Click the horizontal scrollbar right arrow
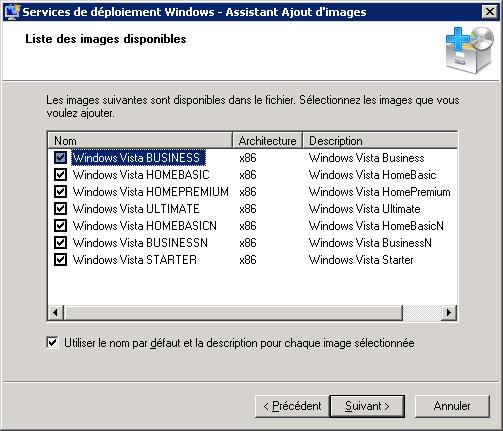This screenshot has width=503, height=431. click(449, 313)
